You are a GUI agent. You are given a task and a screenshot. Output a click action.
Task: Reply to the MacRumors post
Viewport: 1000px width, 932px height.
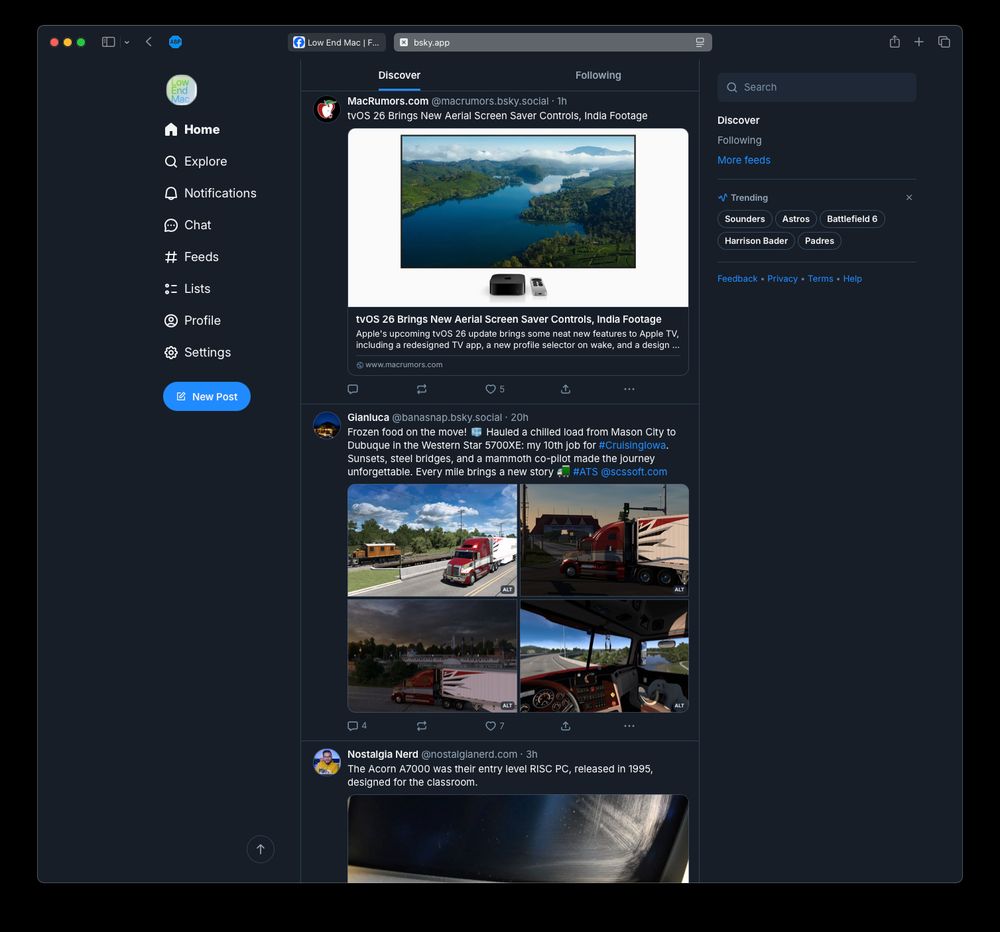(353, 389)
